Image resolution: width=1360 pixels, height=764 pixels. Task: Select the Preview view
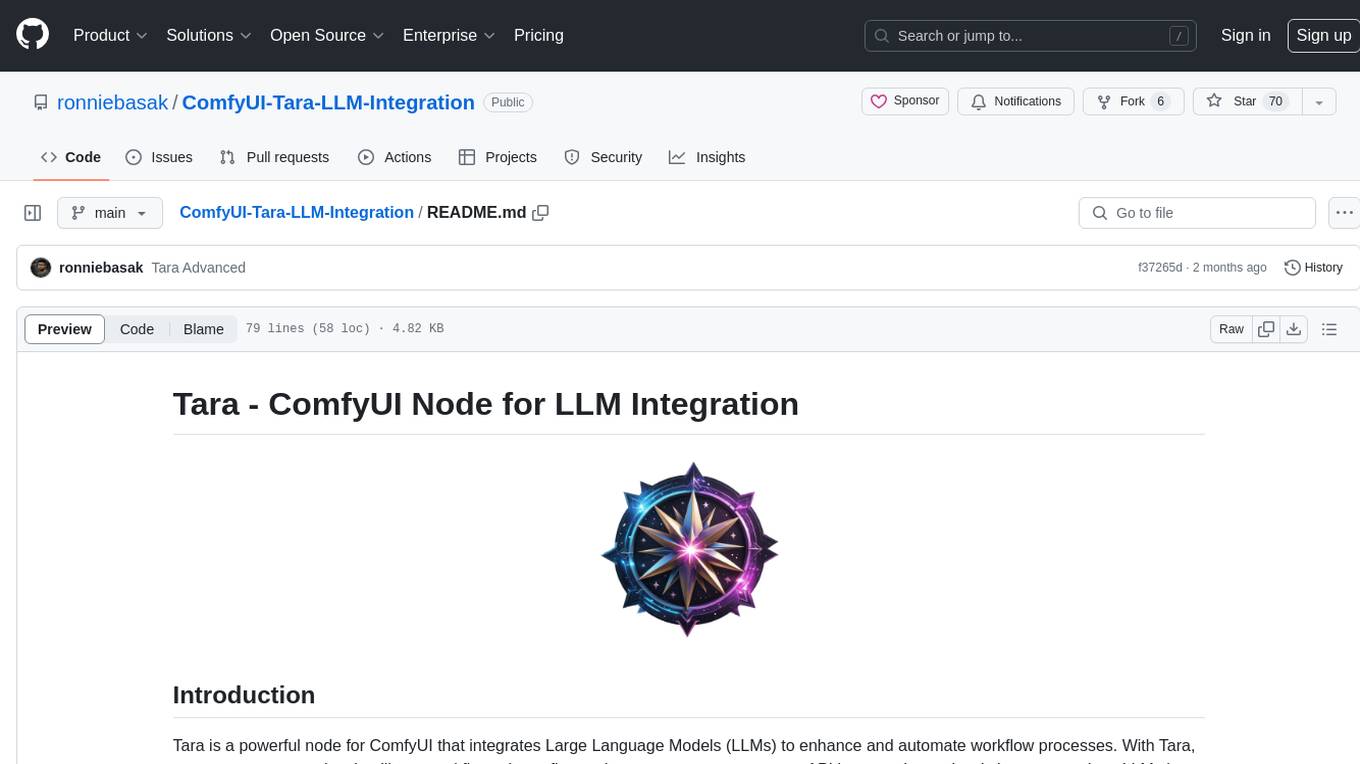[65, 329]
